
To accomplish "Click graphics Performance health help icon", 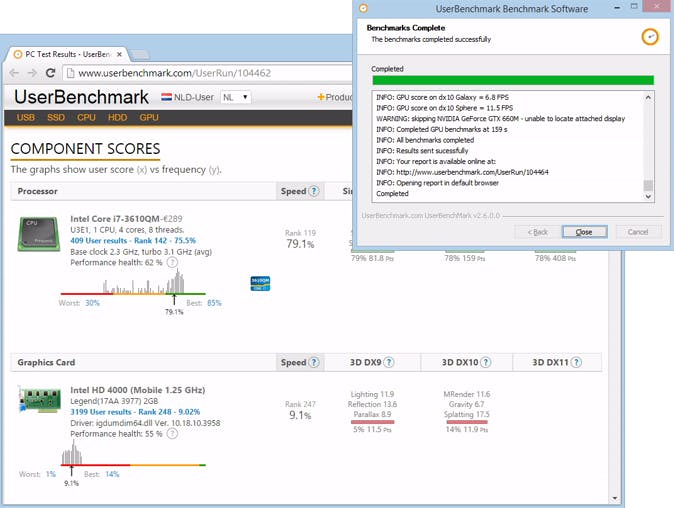I will [x=172, y=434].
